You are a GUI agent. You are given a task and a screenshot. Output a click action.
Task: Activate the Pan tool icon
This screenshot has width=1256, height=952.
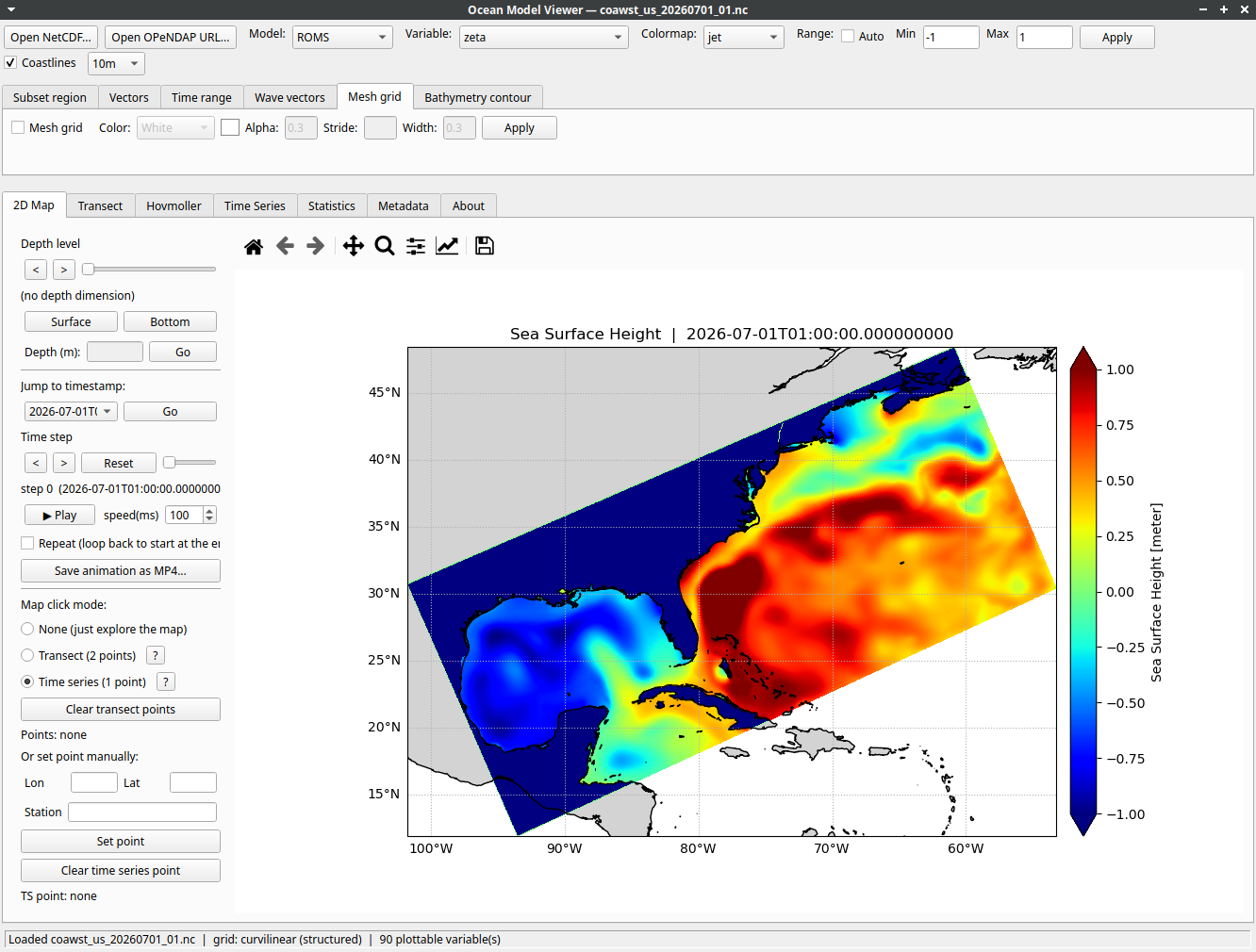354,246
